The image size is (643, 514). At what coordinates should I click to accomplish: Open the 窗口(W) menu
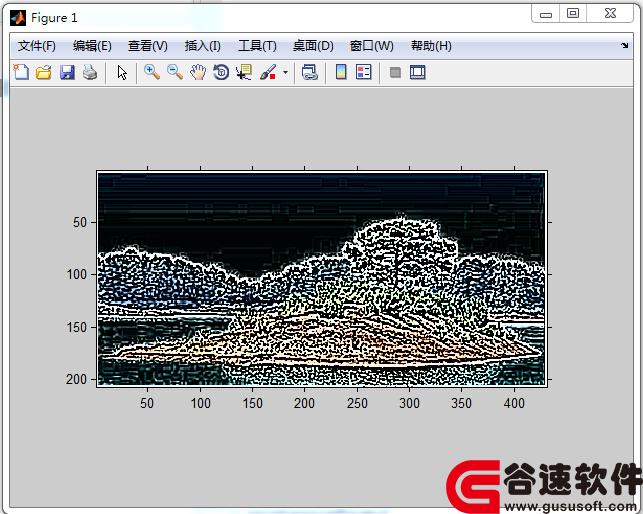[372, 46]
